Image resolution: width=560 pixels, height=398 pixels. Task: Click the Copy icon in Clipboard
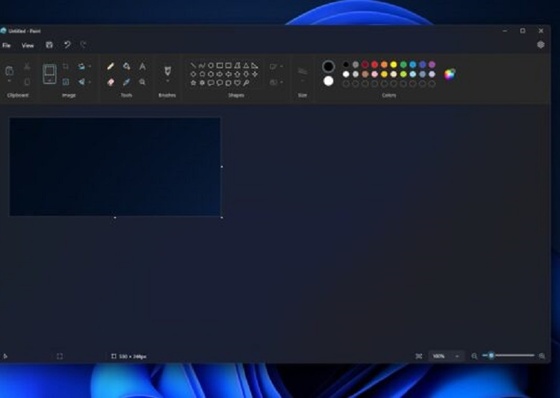27,82
